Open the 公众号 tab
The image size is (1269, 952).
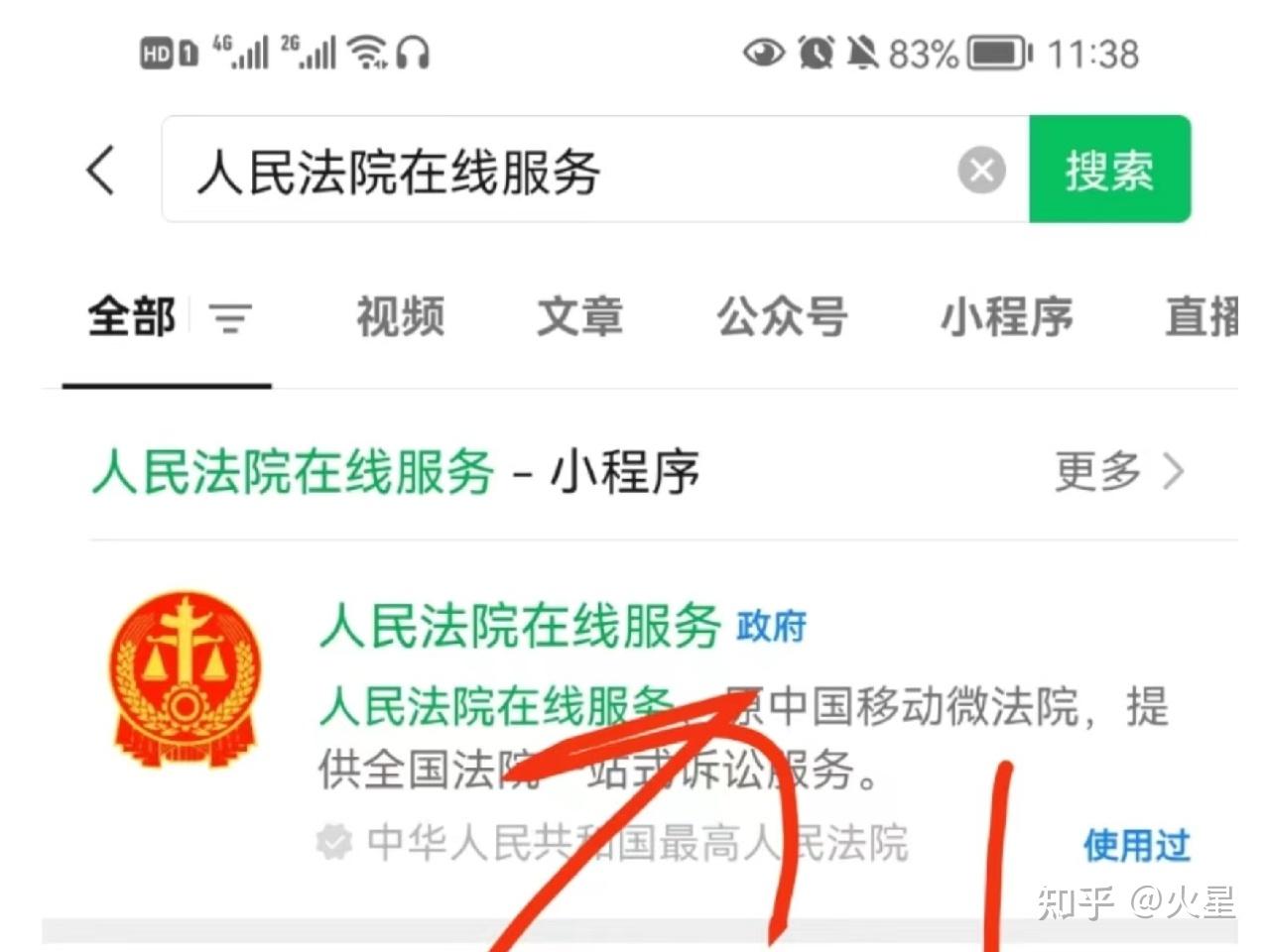782,317
